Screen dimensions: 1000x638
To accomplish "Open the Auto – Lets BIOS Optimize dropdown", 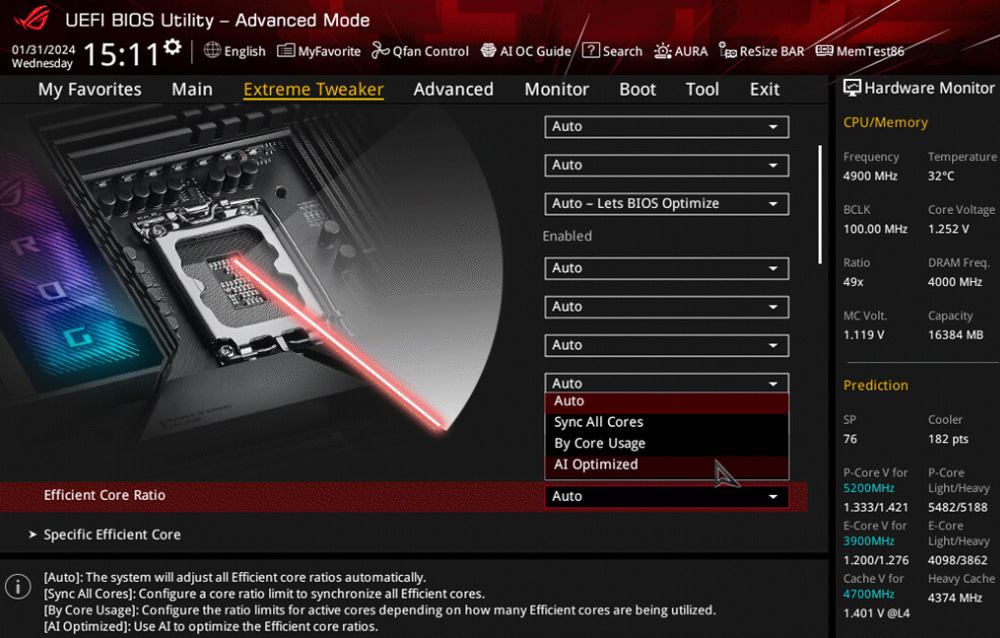I will (x=666, y=204).
